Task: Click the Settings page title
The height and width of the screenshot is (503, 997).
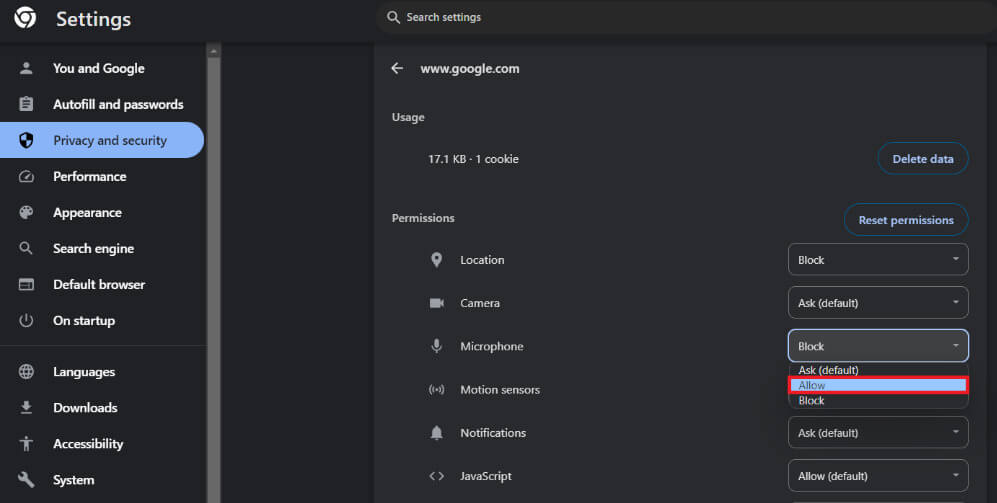Action: coord(93,19)
